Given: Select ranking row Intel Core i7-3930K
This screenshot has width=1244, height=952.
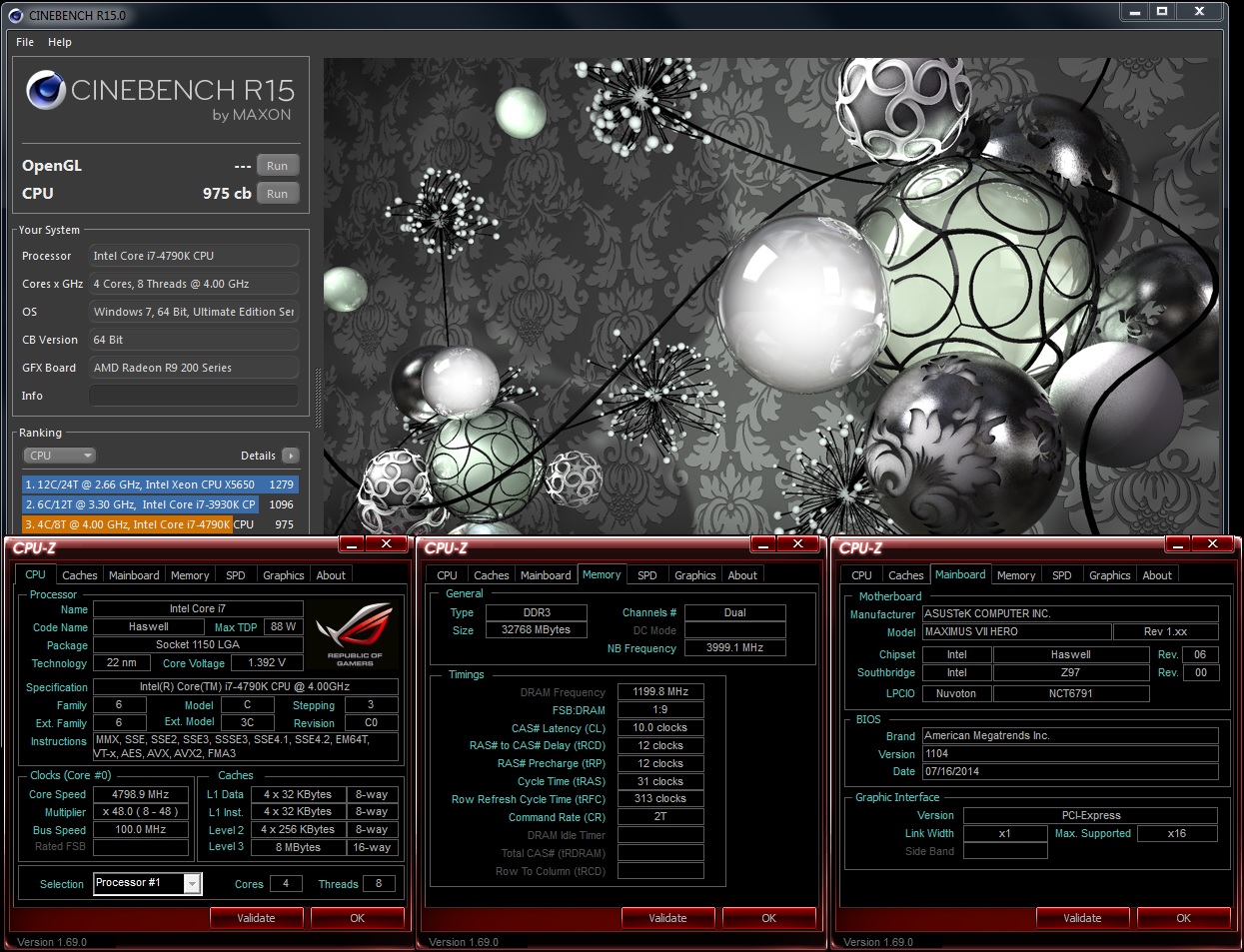Looking at the screenshot, I should pyautogui.click(x=160, y=504).
